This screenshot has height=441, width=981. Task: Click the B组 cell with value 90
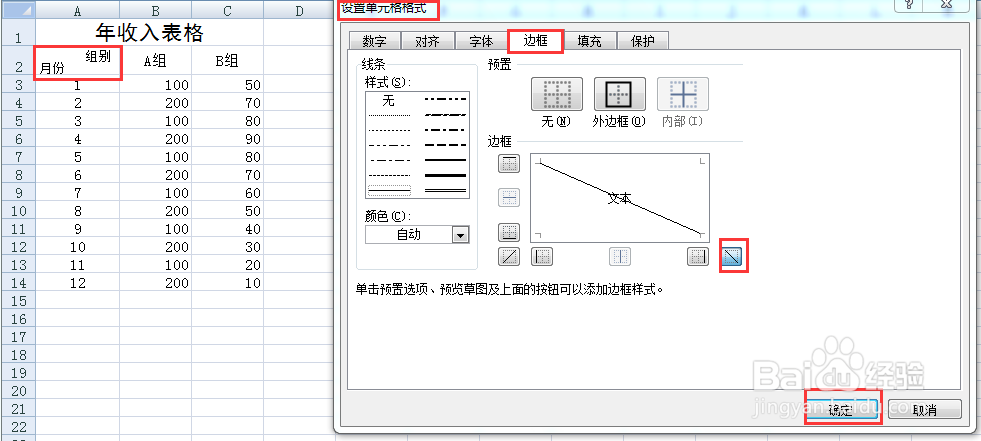click(x=228, y=139)
